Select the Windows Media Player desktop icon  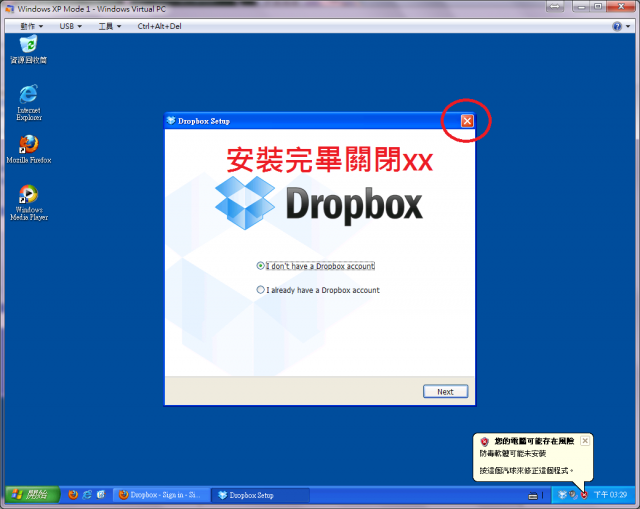coord(29,202)
